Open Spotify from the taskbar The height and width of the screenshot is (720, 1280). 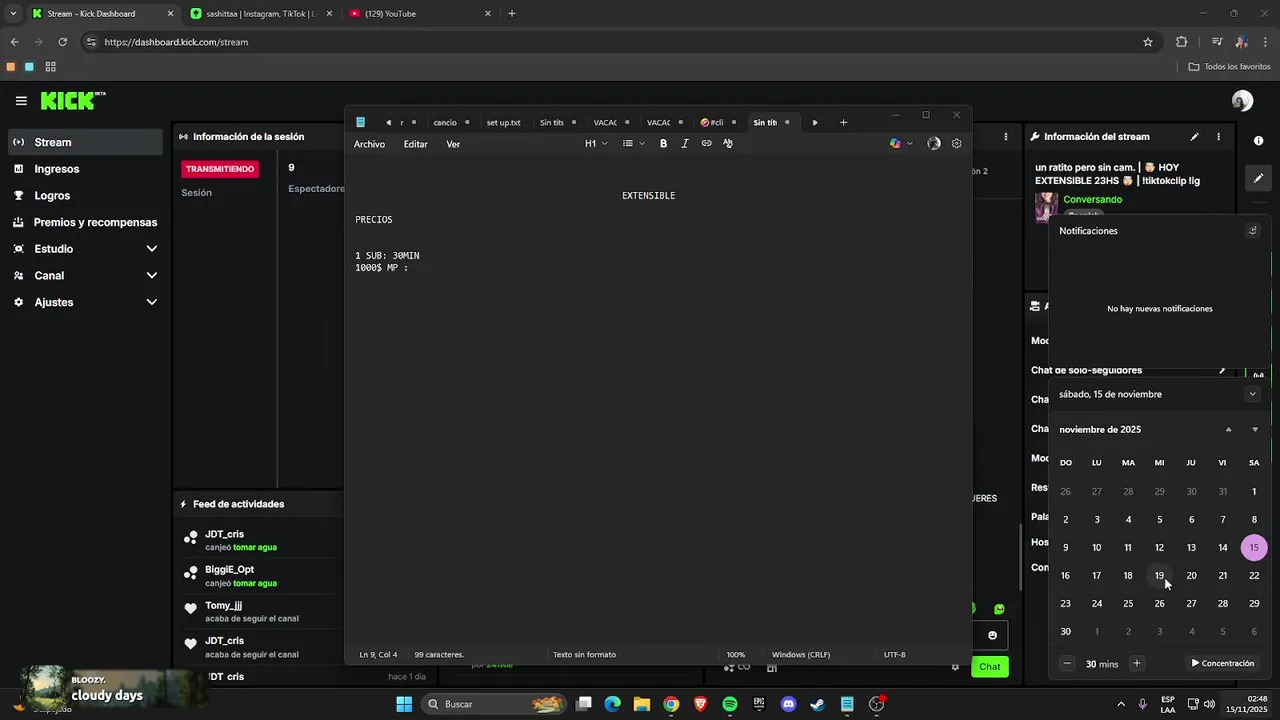tap(730, 704)
